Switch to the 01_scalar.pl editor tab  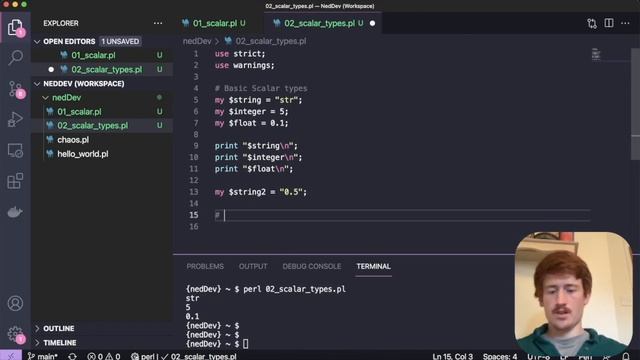pos(214,23)
